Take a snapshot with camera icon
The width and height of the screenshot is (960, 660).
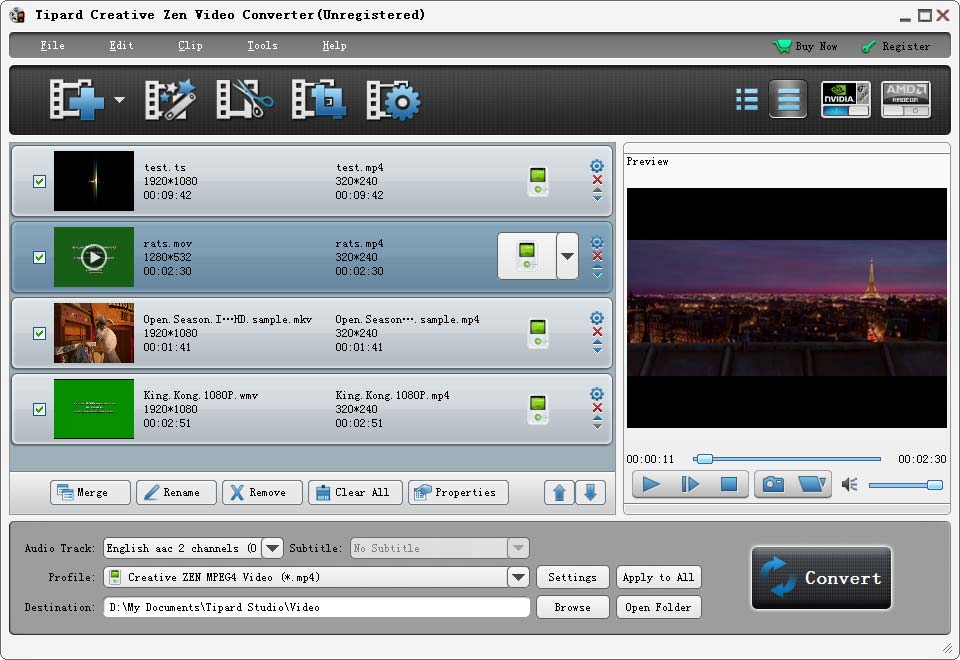(x=773, y=484)
